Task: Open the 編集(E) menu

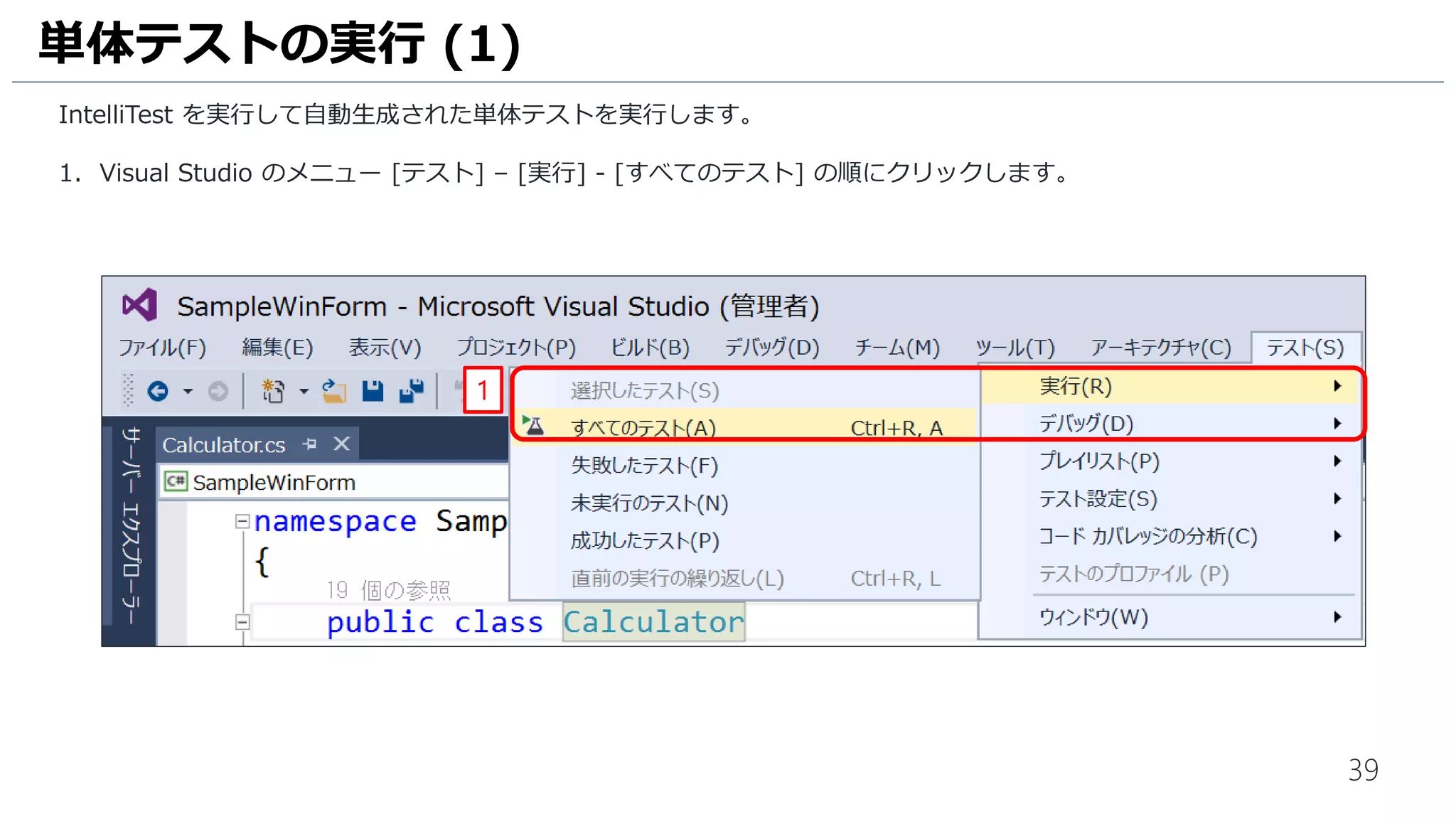Action: pos(277,347)
